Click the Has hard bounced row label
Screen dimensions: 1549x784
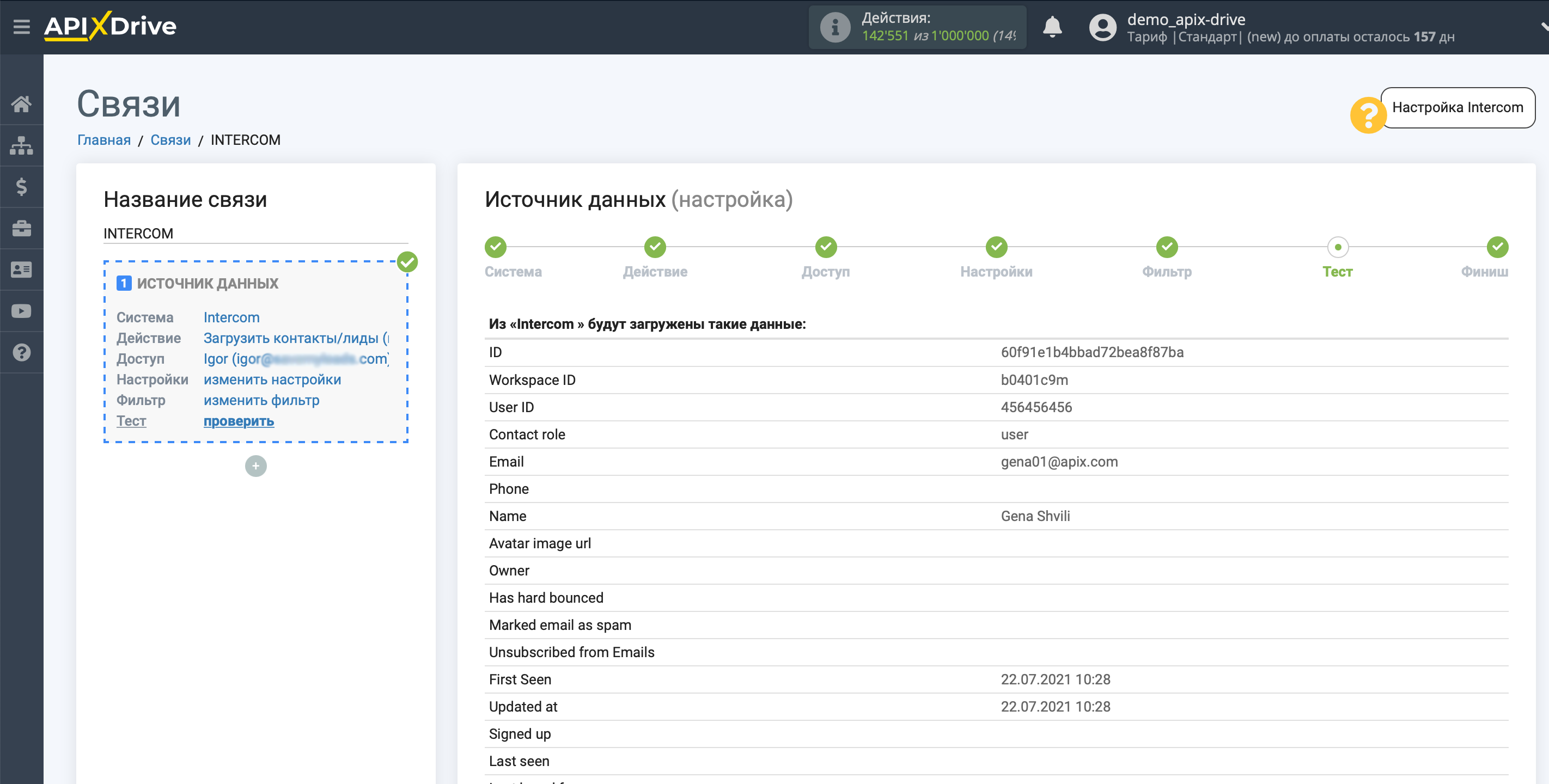point(546,598)
